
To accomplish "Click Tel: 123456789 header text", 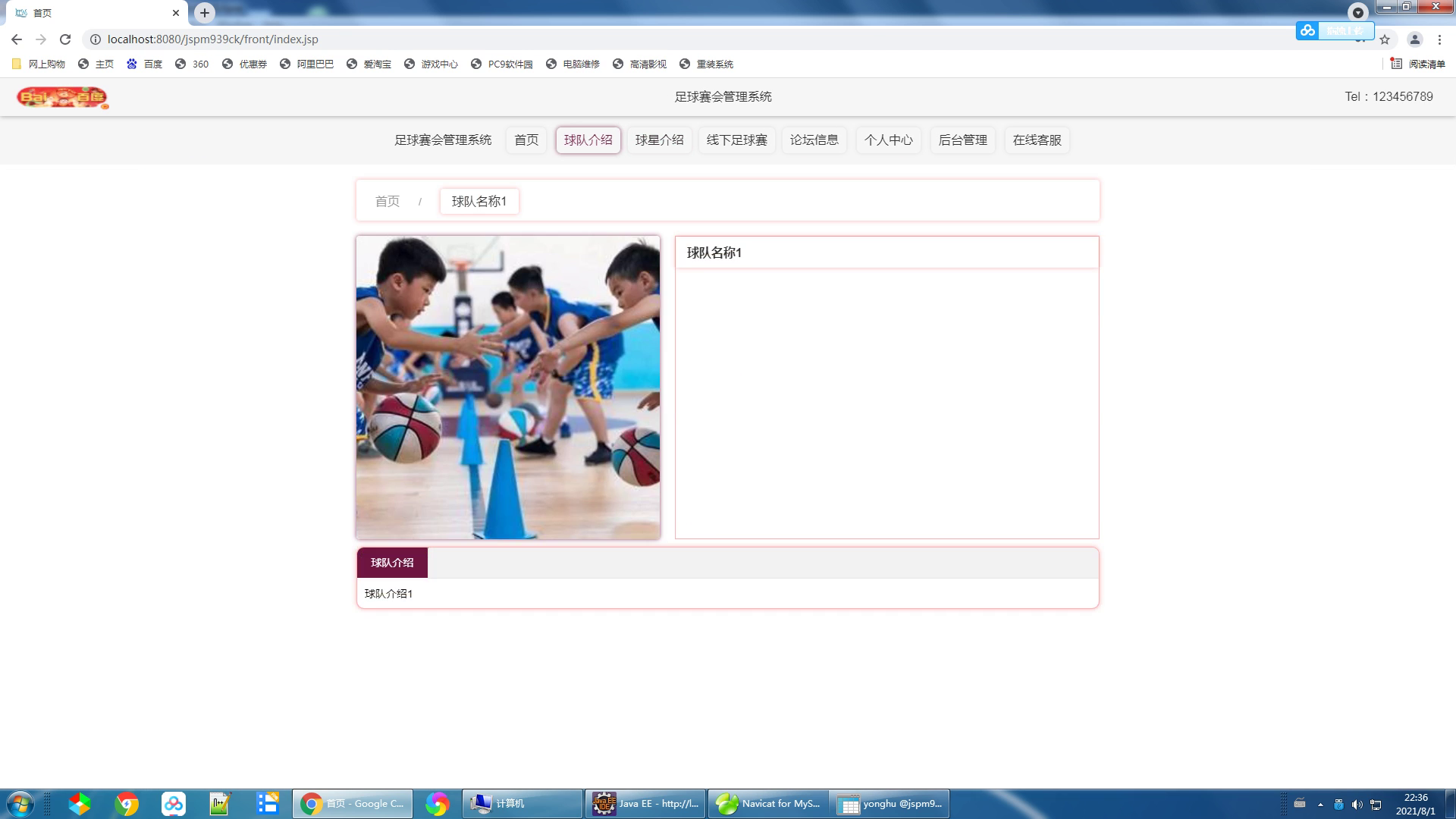I will [1389, 97].
